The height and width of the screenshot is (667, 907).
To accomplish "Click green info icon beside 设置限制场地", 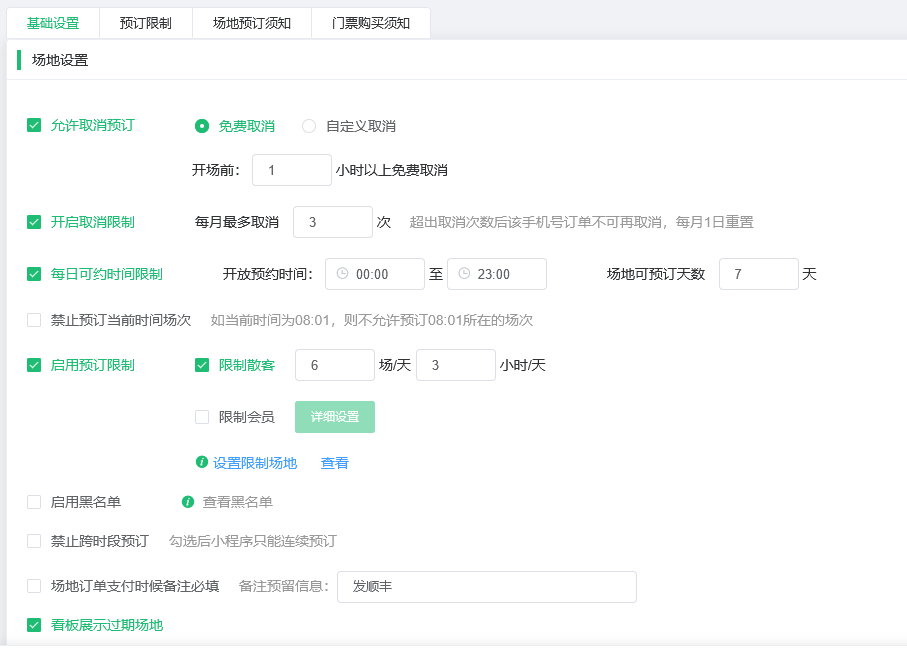I will point(201,462).
